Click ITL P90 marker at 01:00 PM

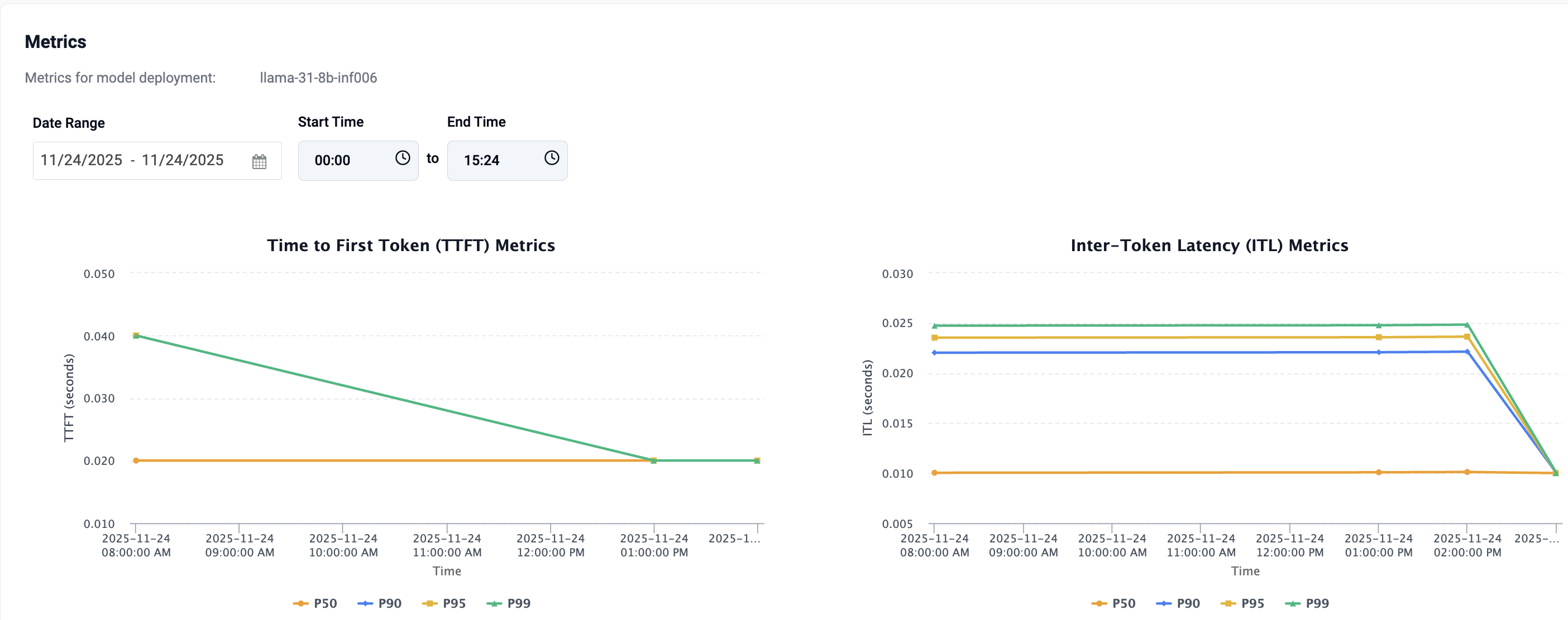[x=1379, y=352]
